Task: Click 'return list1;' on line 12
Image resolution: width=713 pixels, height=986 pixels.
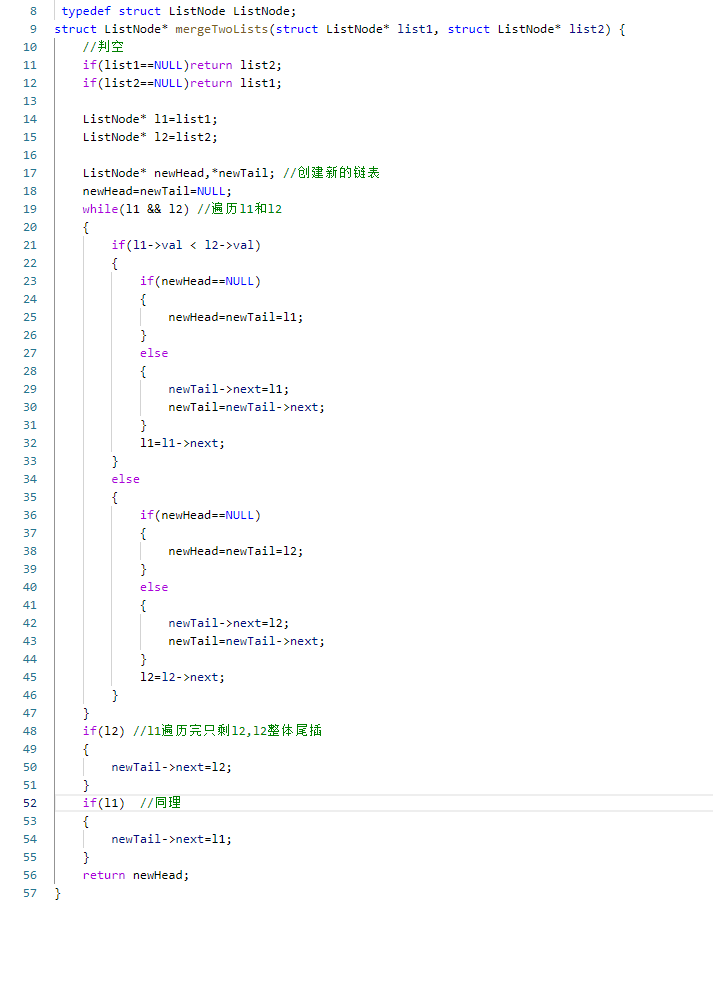Action: click(x=236, y=83)
